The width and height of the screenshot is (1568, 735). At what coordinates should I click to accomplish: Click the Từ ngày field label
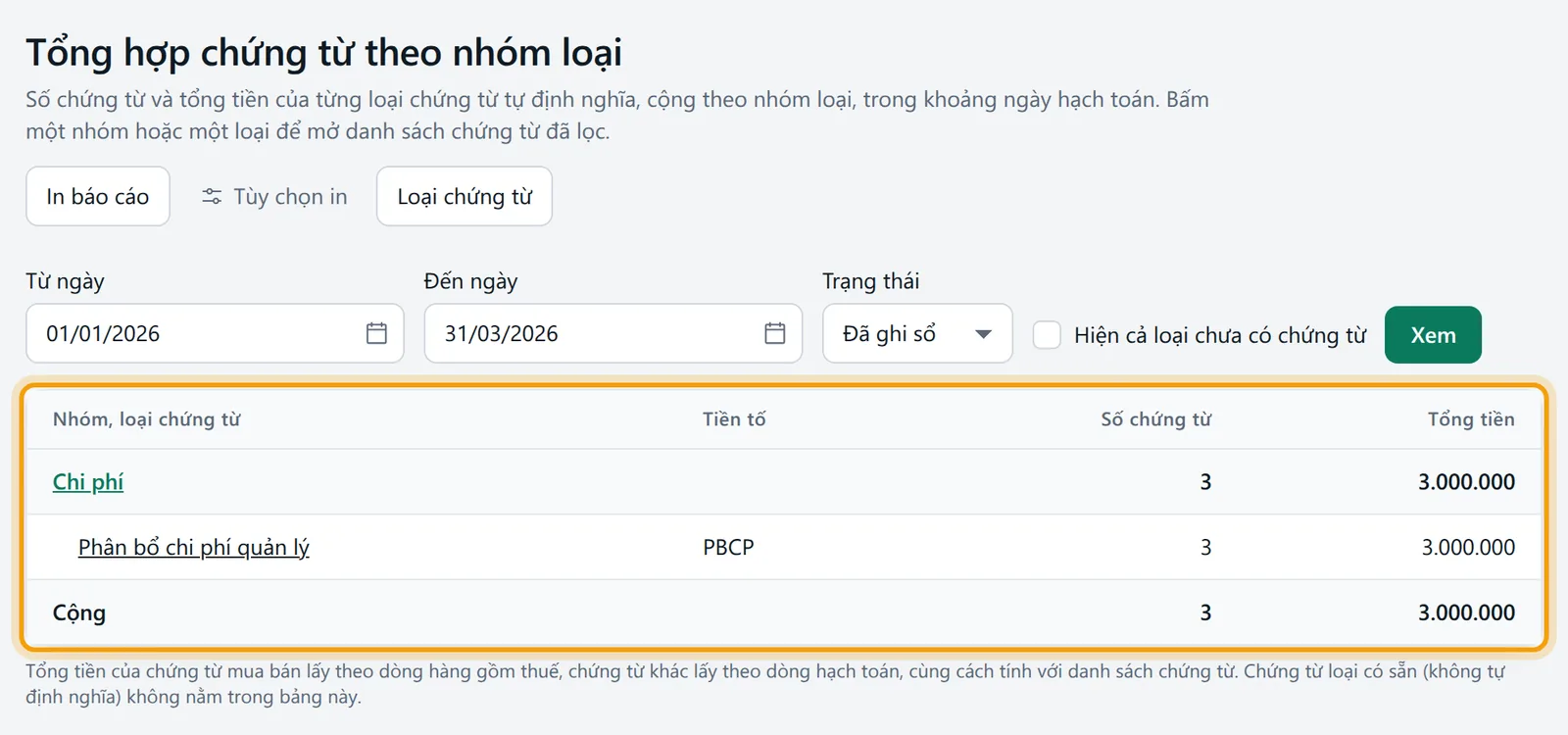click(65, 281)
